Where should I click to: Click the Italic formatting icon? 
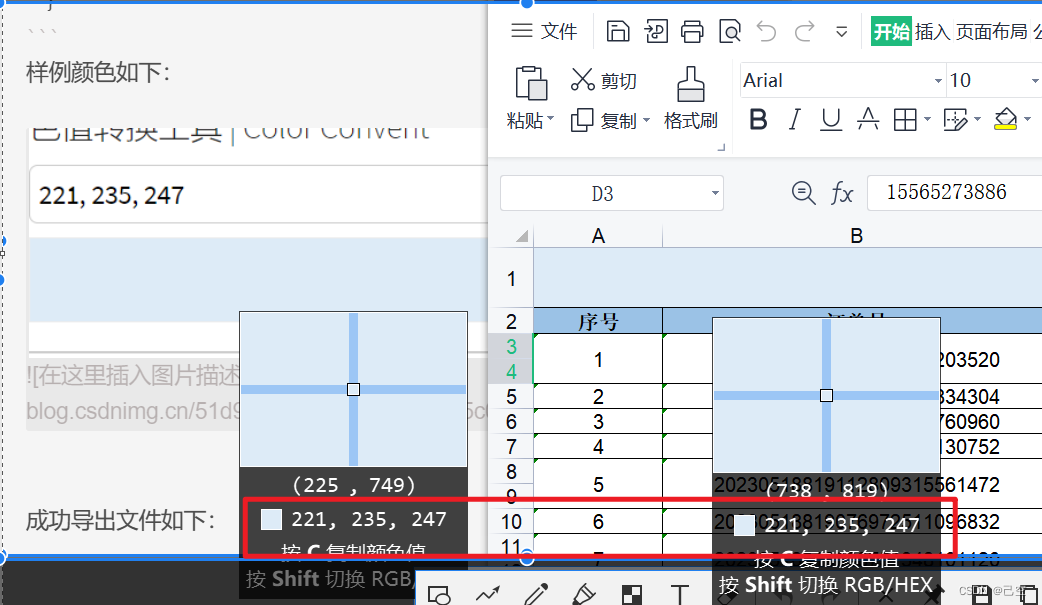(x=794, y=119)
